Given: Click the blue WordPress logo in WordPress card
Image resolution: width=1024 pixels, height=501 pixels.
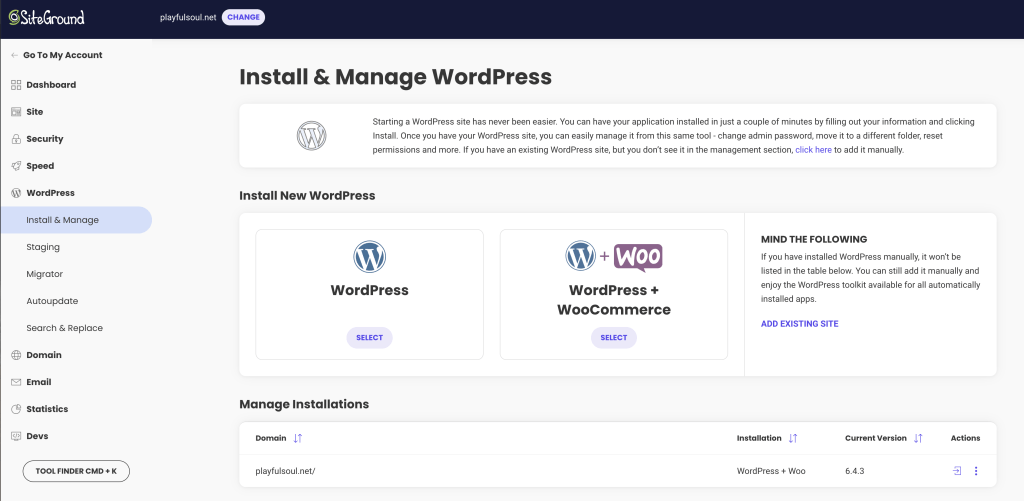Looking at the screenshot, I should (370, 257).
